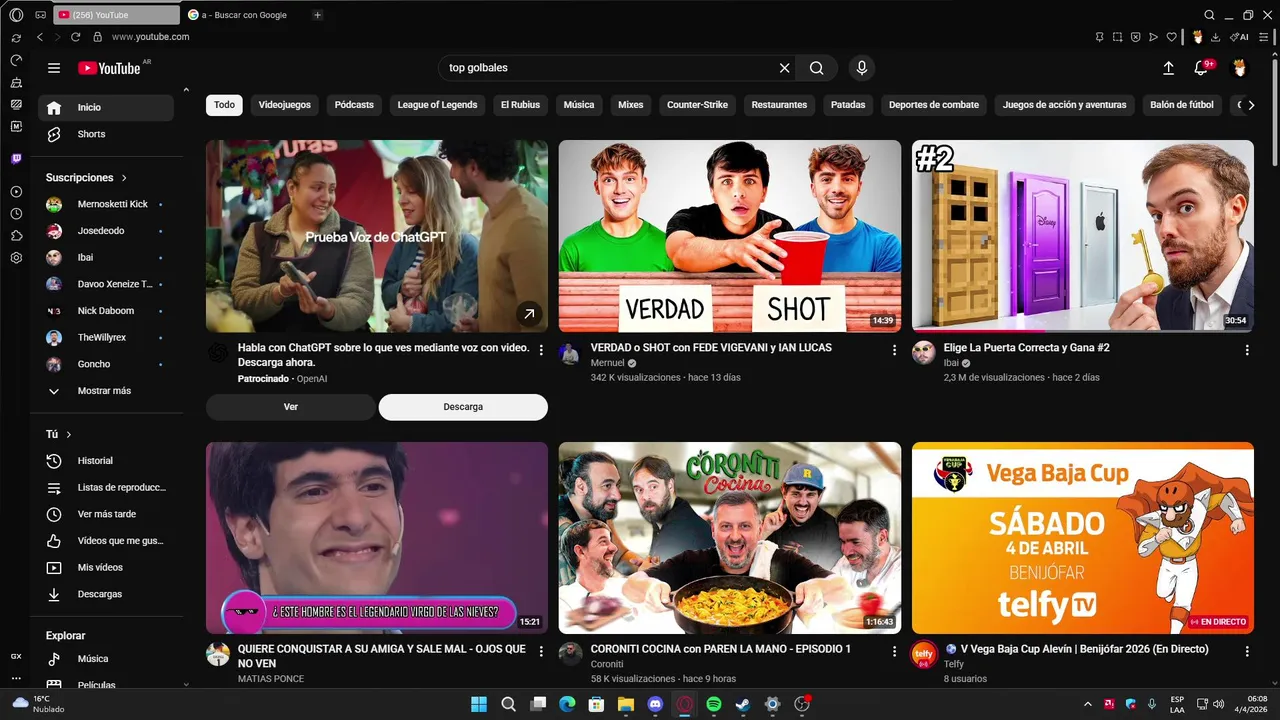This screenshot has height=720, width=1280.
Task: Open Opera sidebar settings gear
Action: click(x=16, y=258)
